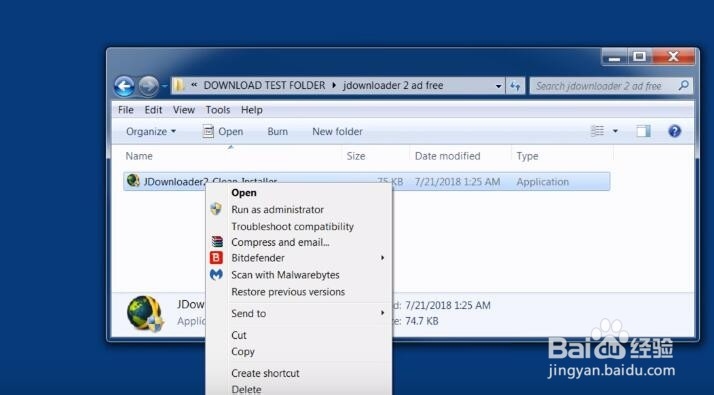Viewport: 714px width, 395px height.
Task: Open the Organize dropdown menu
Action: tap(151, 131)
